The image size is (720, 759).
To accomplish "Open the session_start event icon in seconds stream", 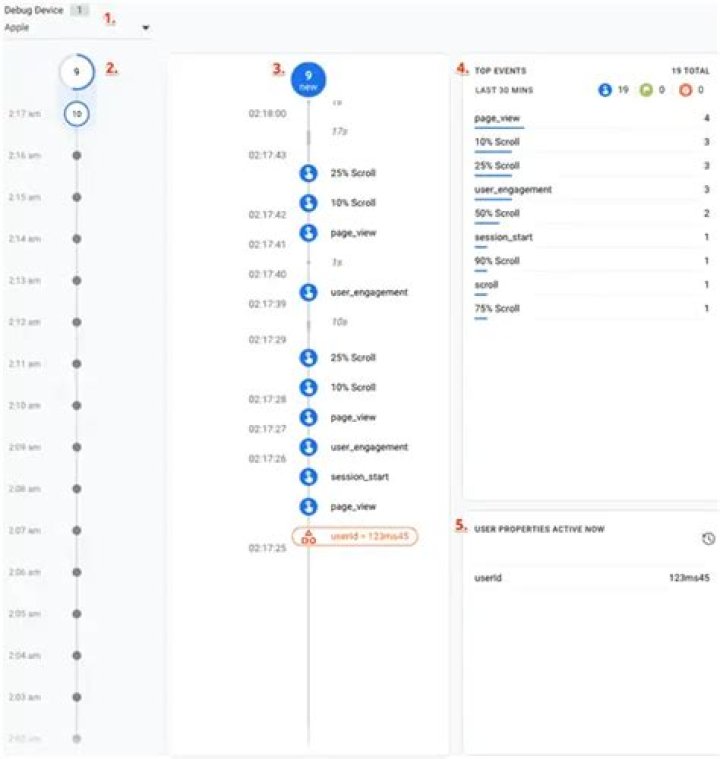I will pyautogui.click(x=308, y=477).
